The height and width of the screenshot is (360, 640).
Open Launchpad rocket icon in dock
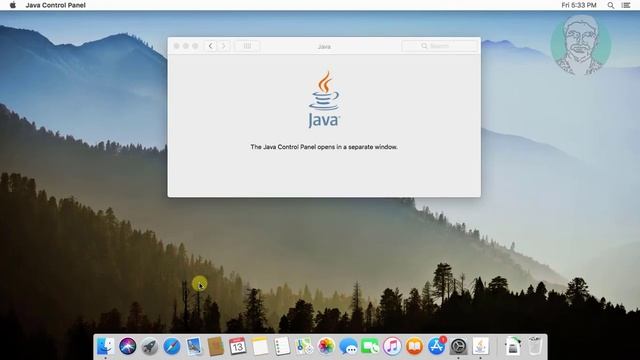tap(150, 347)
